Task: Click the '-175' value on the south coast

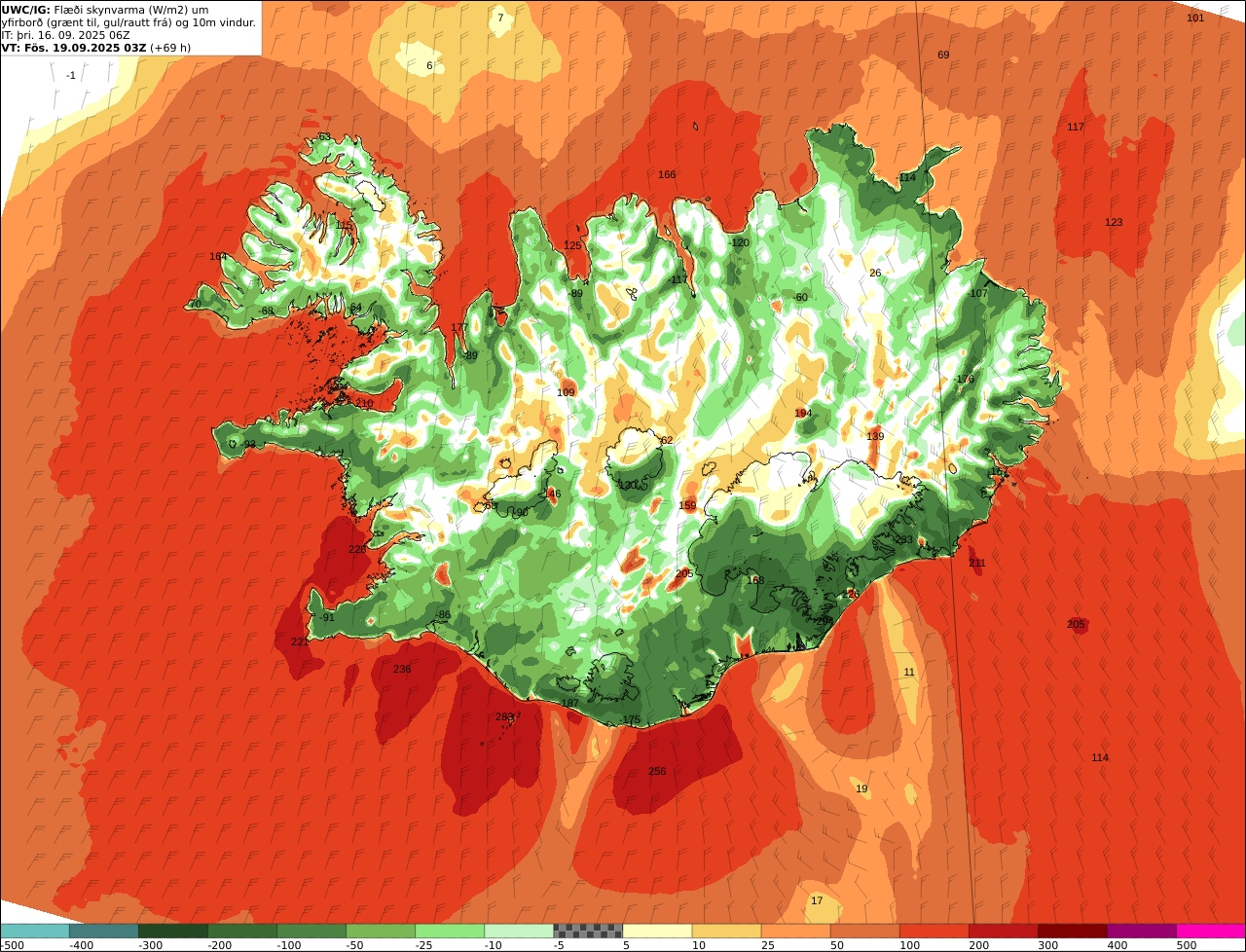Action: tap(631, 720)
